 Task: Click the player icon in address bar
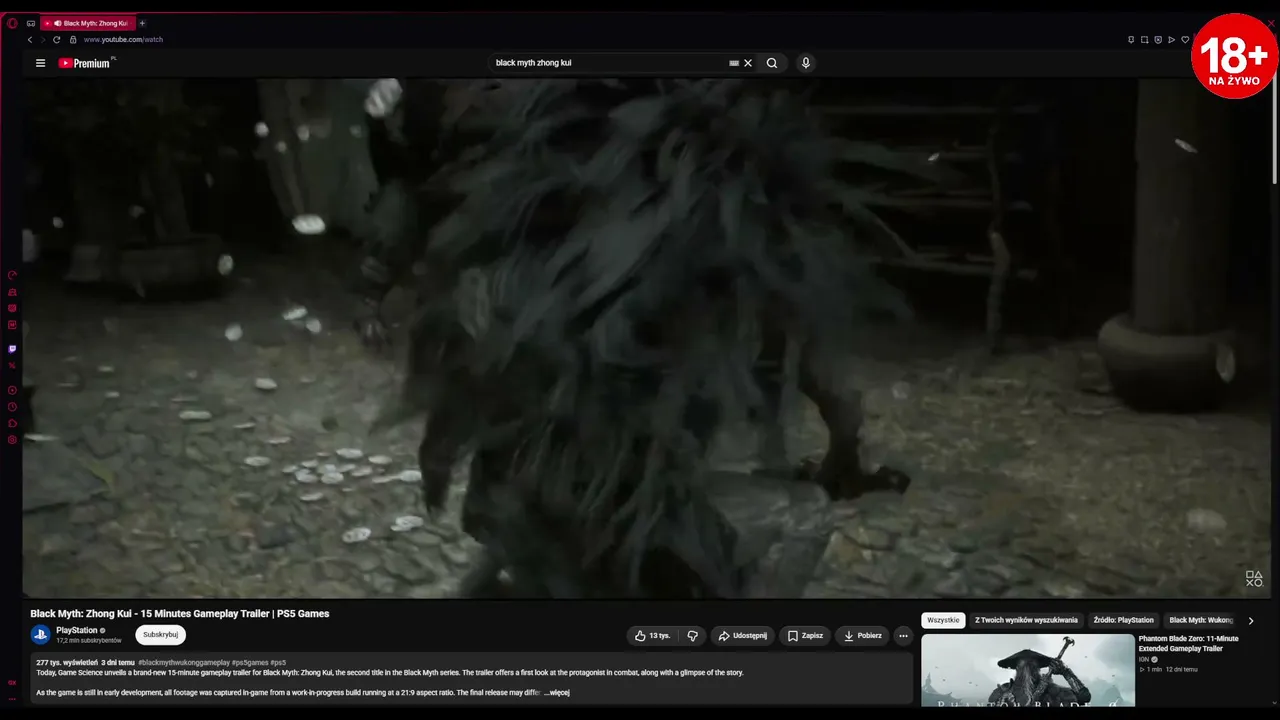pos(1171,40)
